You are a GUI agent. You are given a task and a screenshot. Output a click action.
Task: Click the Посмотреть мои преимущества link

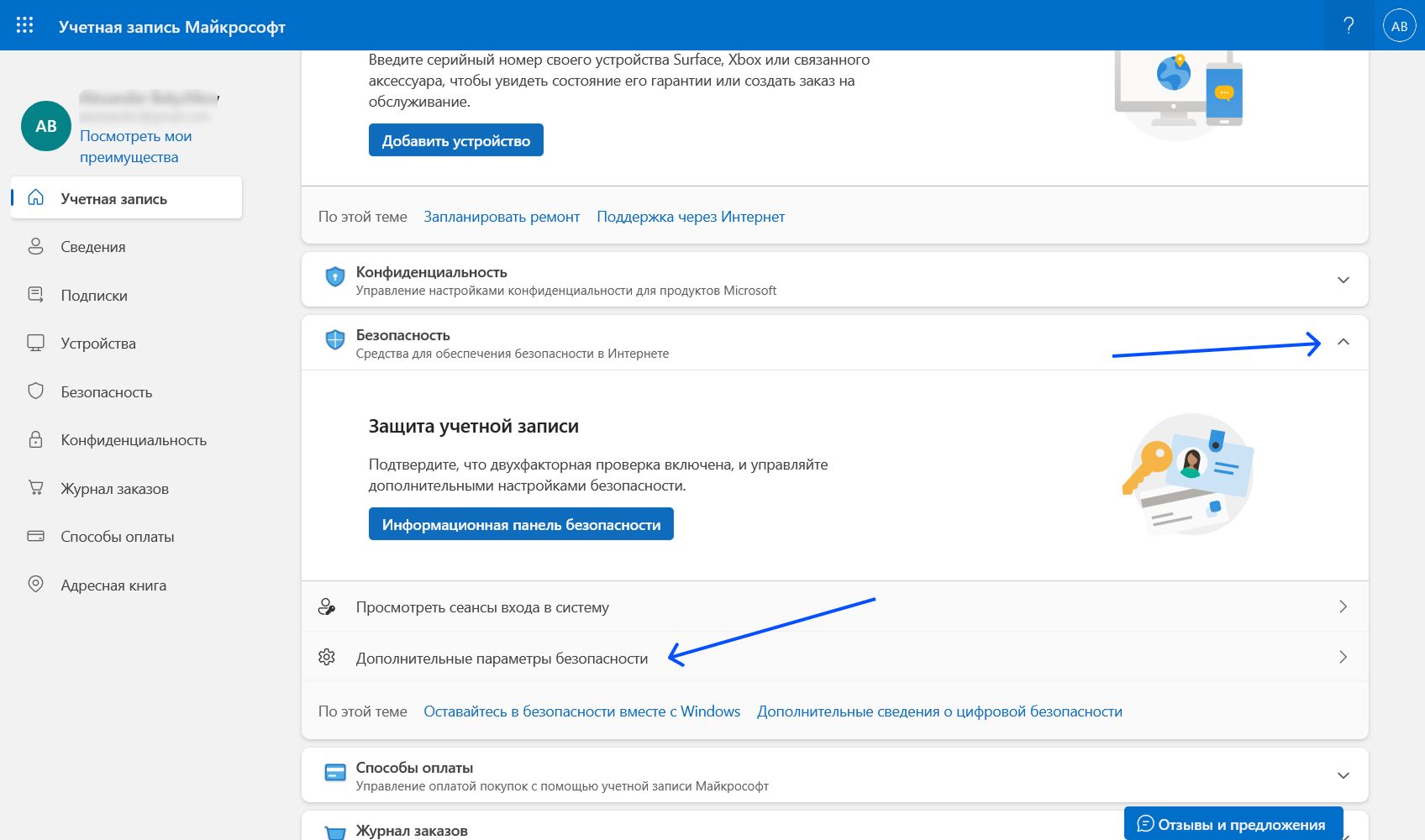coord(136,146)
